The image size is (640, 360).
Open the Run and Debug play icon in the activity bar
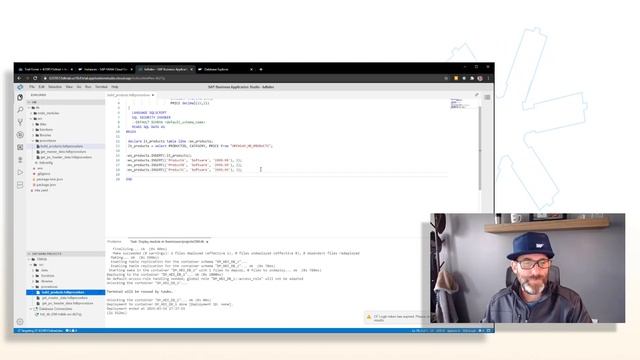point(20,172)
